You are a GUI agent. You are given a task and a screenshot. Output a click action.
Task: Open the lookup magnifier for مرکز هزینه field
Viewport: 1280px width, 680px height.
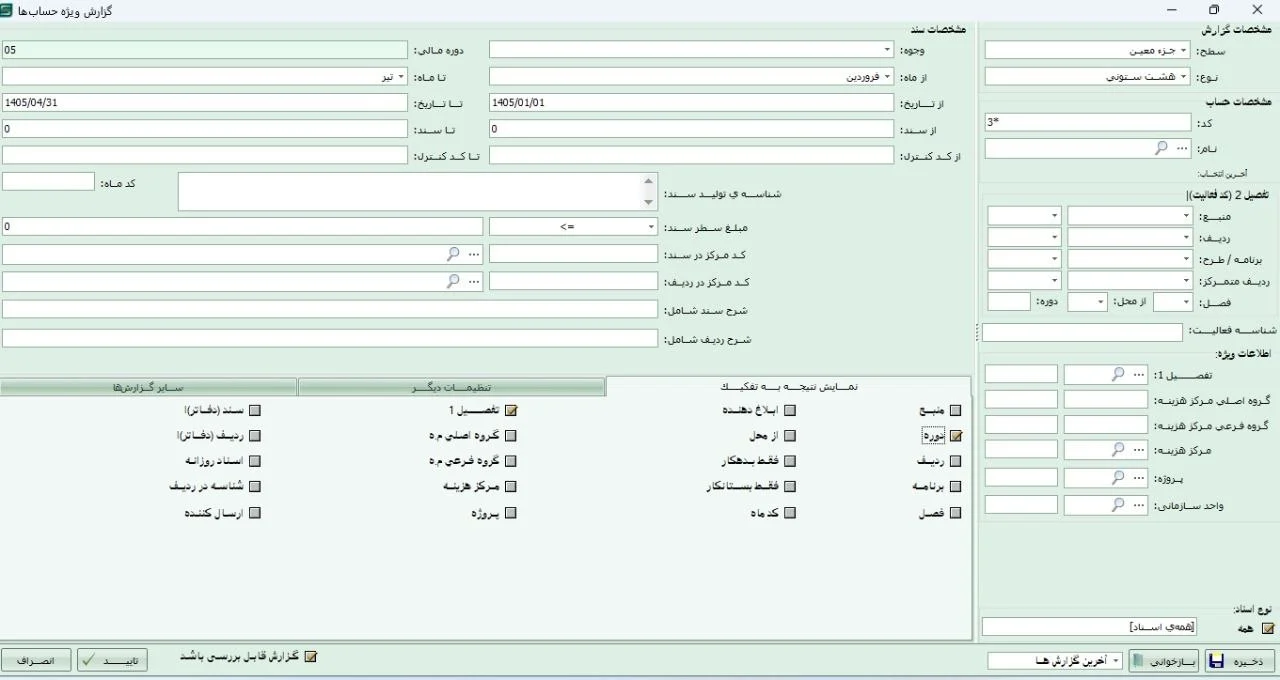[x=1119, y=450]
